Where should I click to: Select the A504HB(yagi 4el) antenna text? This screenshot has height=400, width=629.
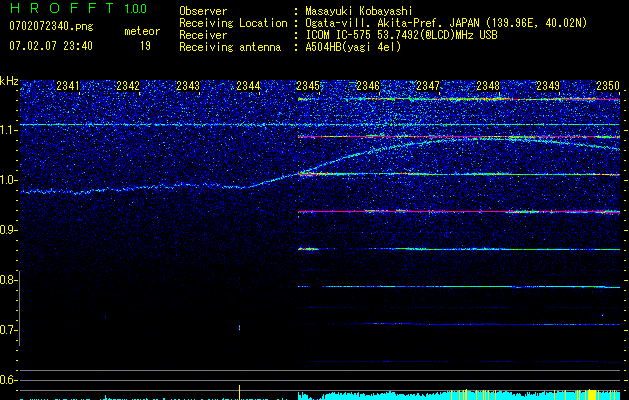pyautogui.click(x=353, y=47)
